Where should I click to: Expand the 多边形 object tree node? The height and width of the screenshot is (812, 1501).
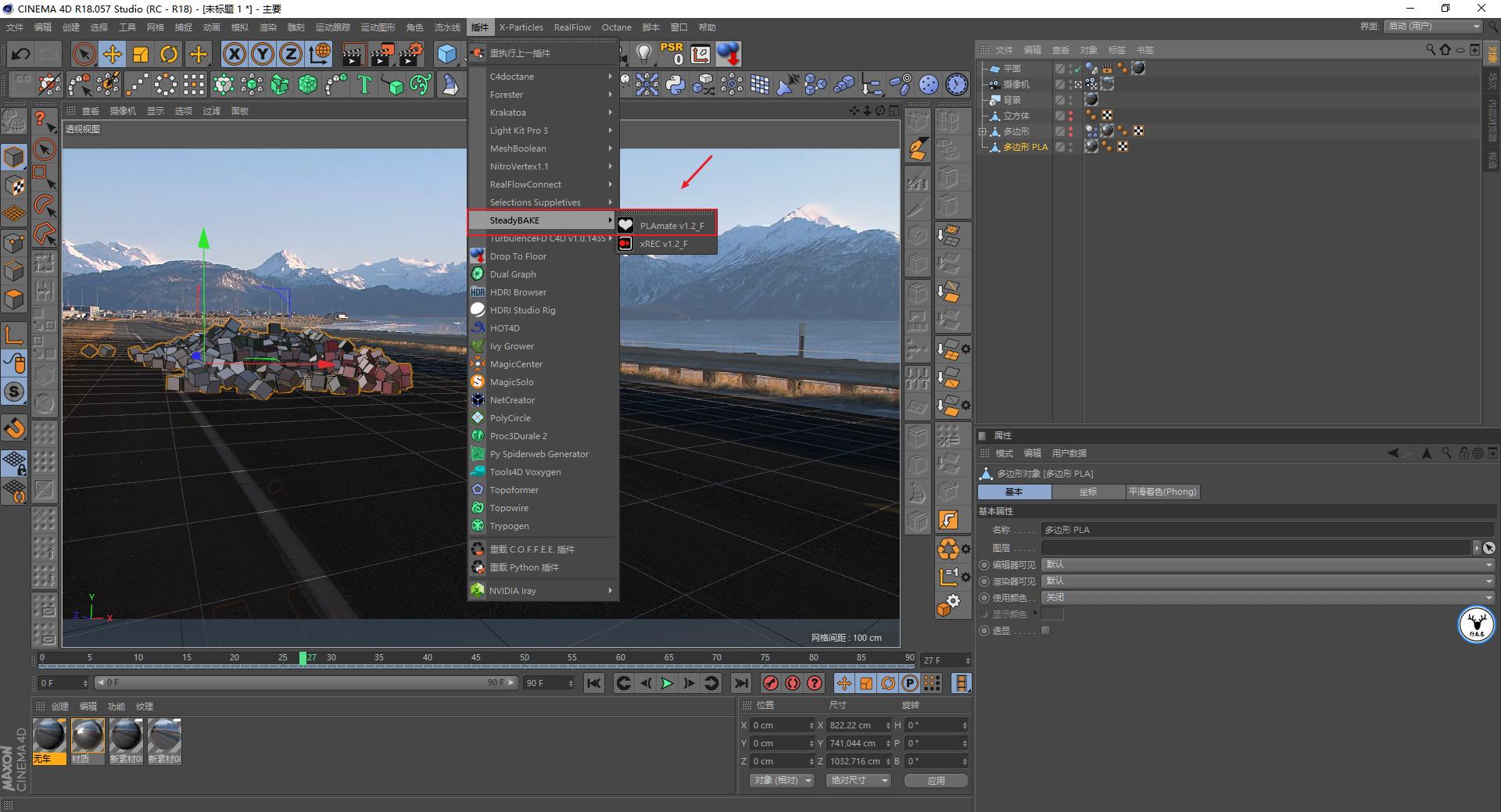(983, 131)
